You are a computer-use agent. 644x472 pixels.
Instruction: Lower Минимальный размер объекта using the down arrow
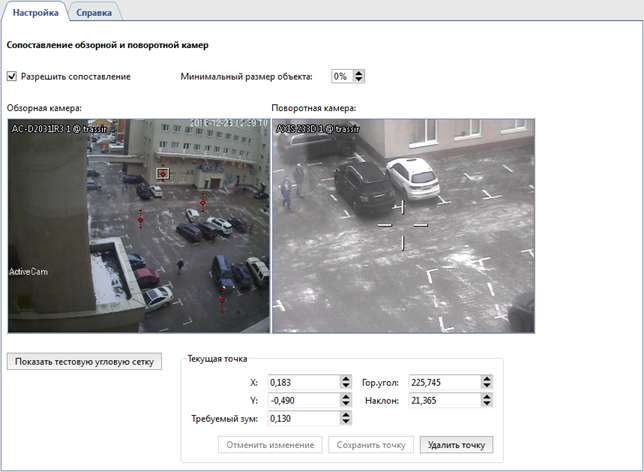pos(359,80)
